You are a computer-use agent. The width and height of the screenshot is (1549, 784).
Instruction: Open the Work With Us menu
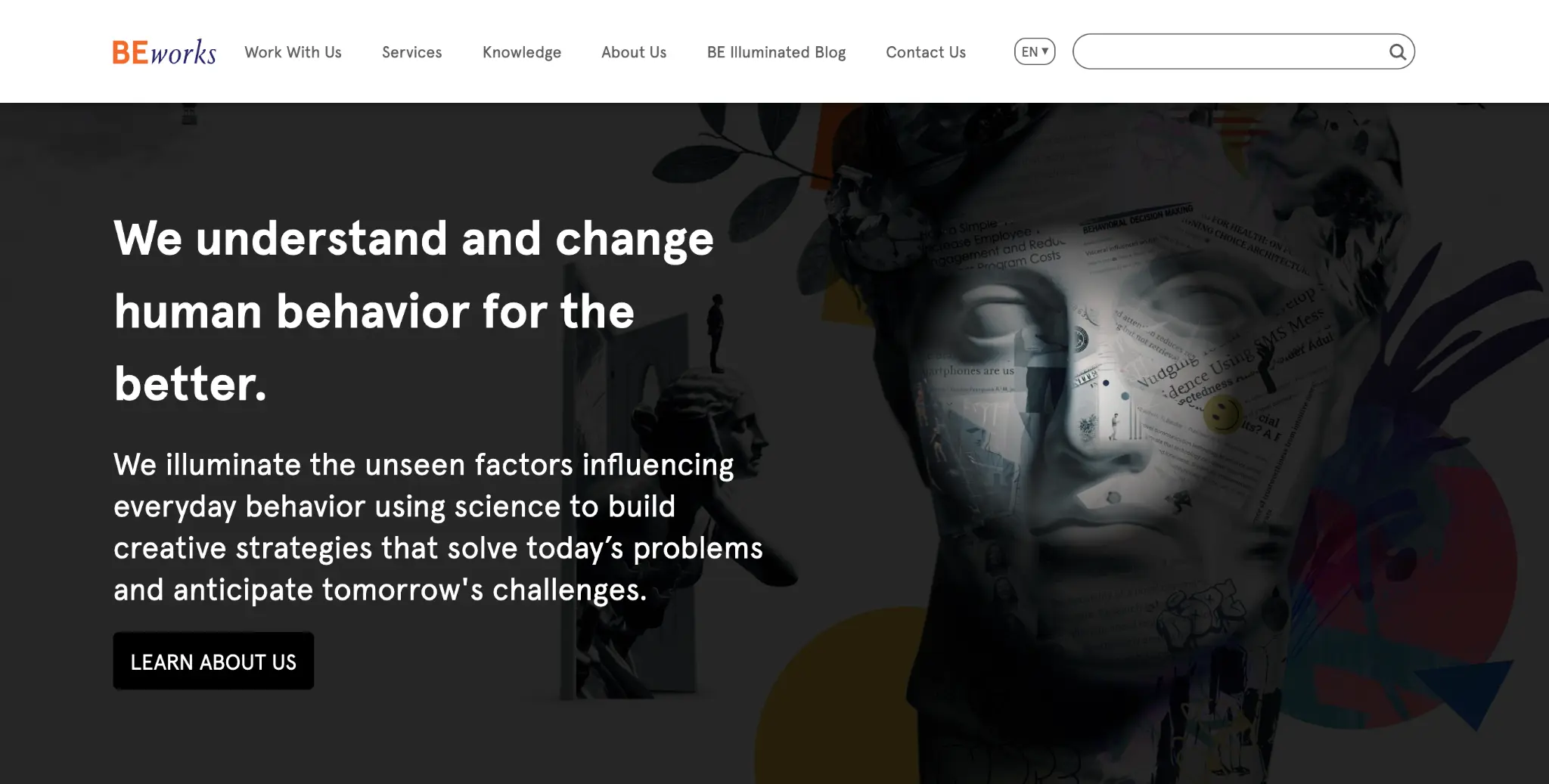coord(293,52)
